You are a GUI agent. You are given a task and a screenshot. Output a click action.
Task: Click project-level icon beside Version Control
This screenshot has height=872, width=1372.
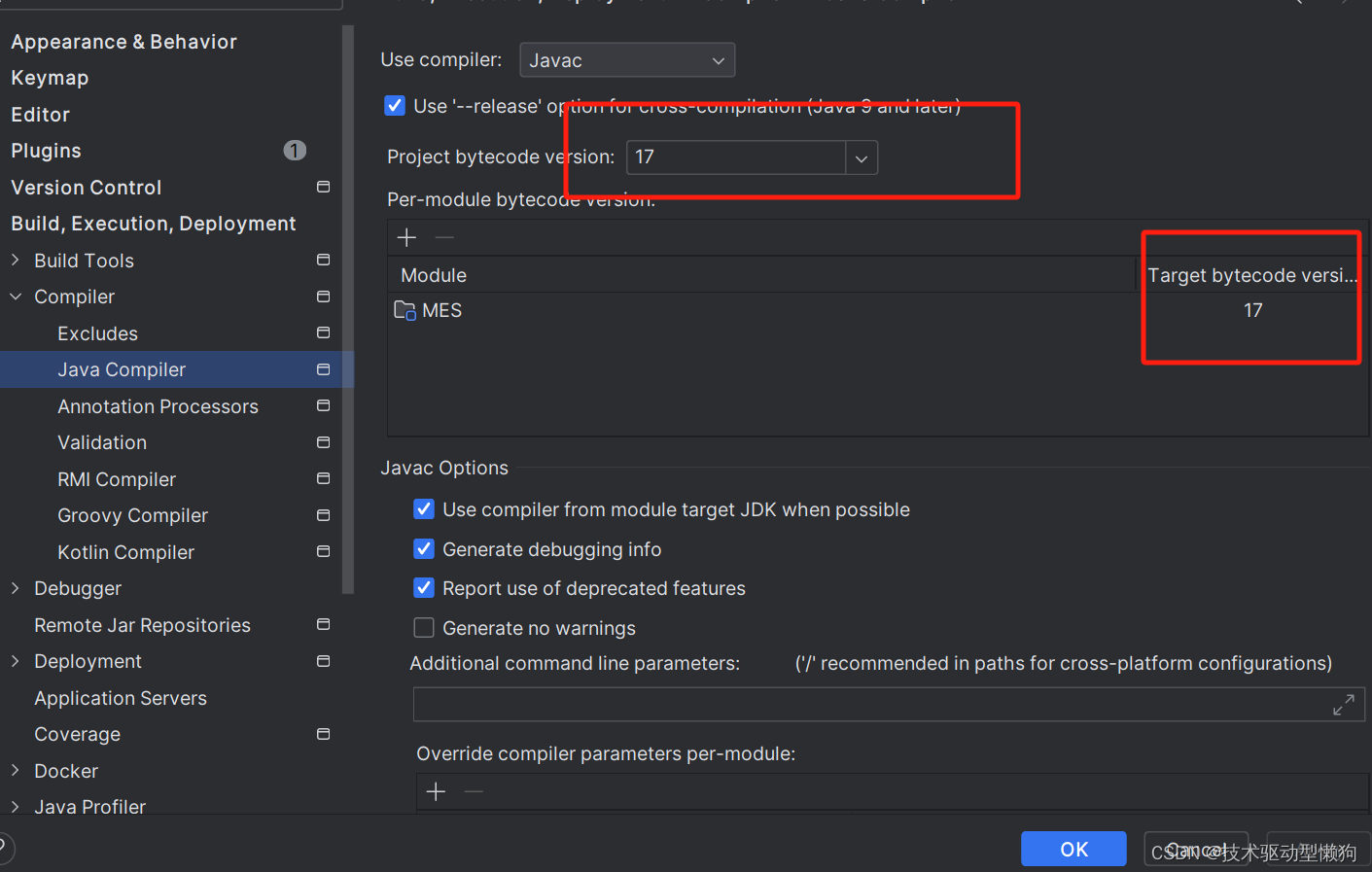[x=324, y=187]
